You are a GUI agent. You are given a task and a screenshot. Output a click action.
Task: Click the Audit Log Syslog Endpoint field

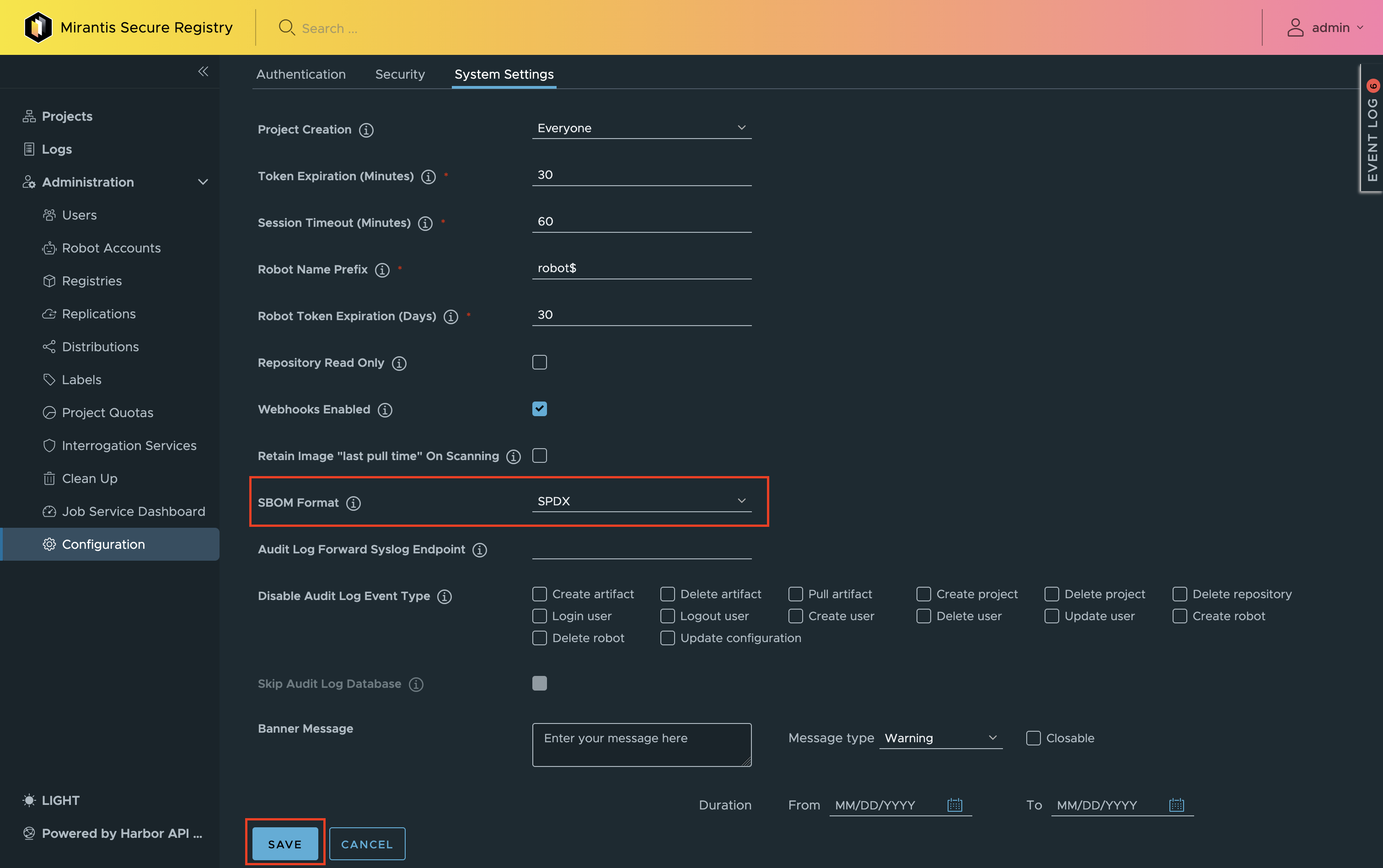point(642,548)
